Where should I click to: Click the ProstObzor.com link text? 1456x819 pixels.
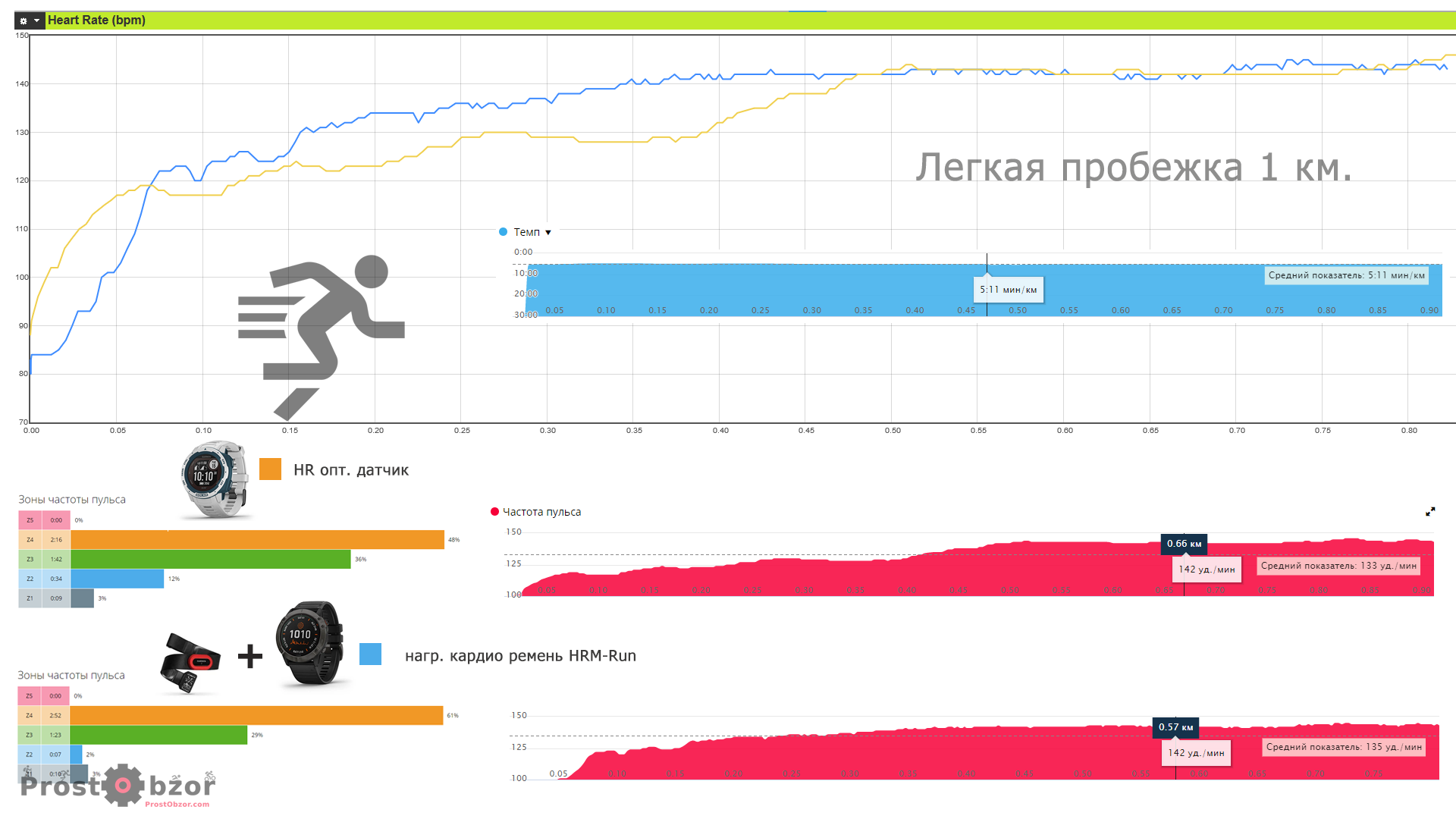point(177,805)
